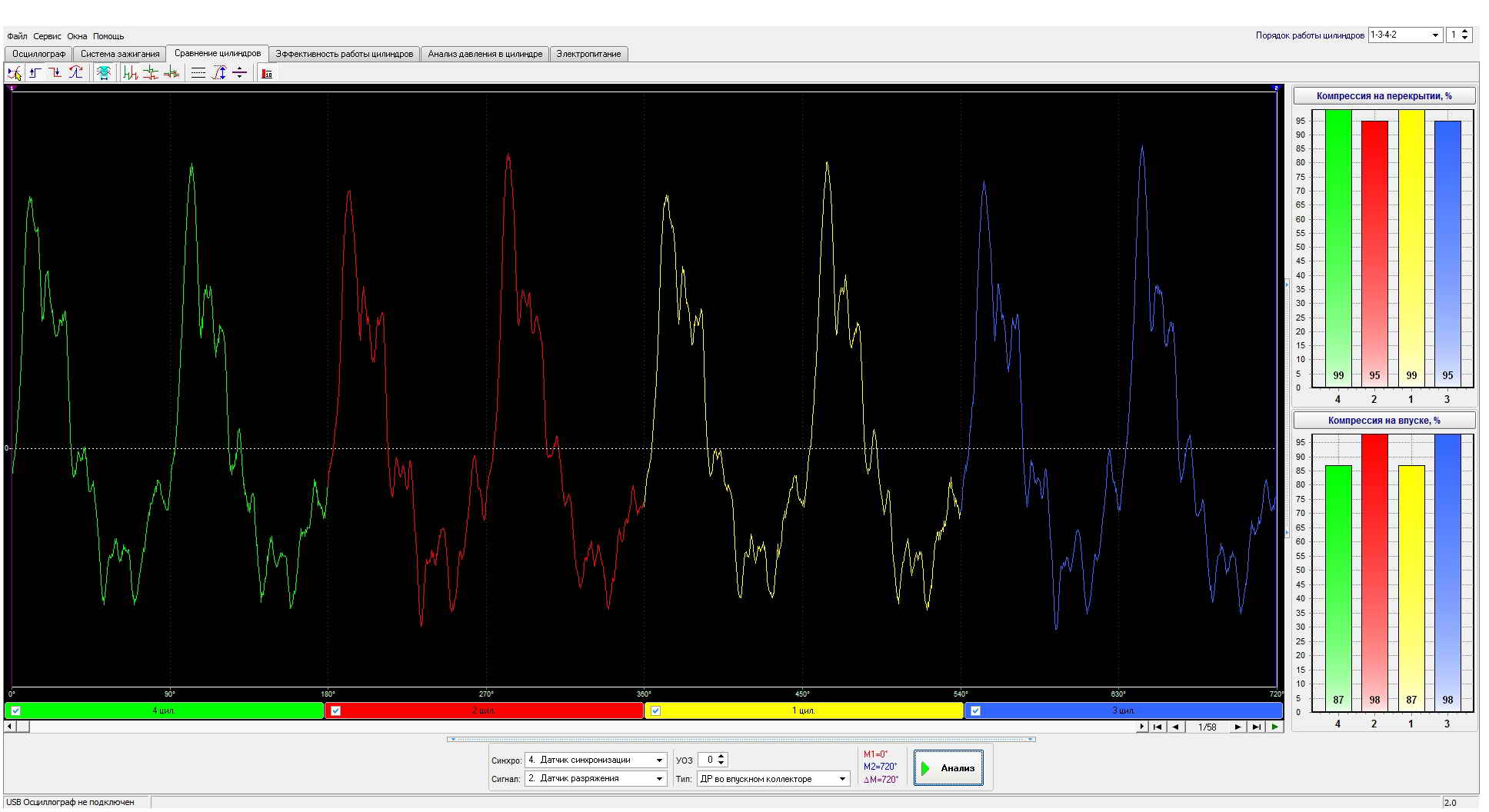Click the green play button near frame counter
This screenshot has width=1489, height=812.
click(1275, 727)
